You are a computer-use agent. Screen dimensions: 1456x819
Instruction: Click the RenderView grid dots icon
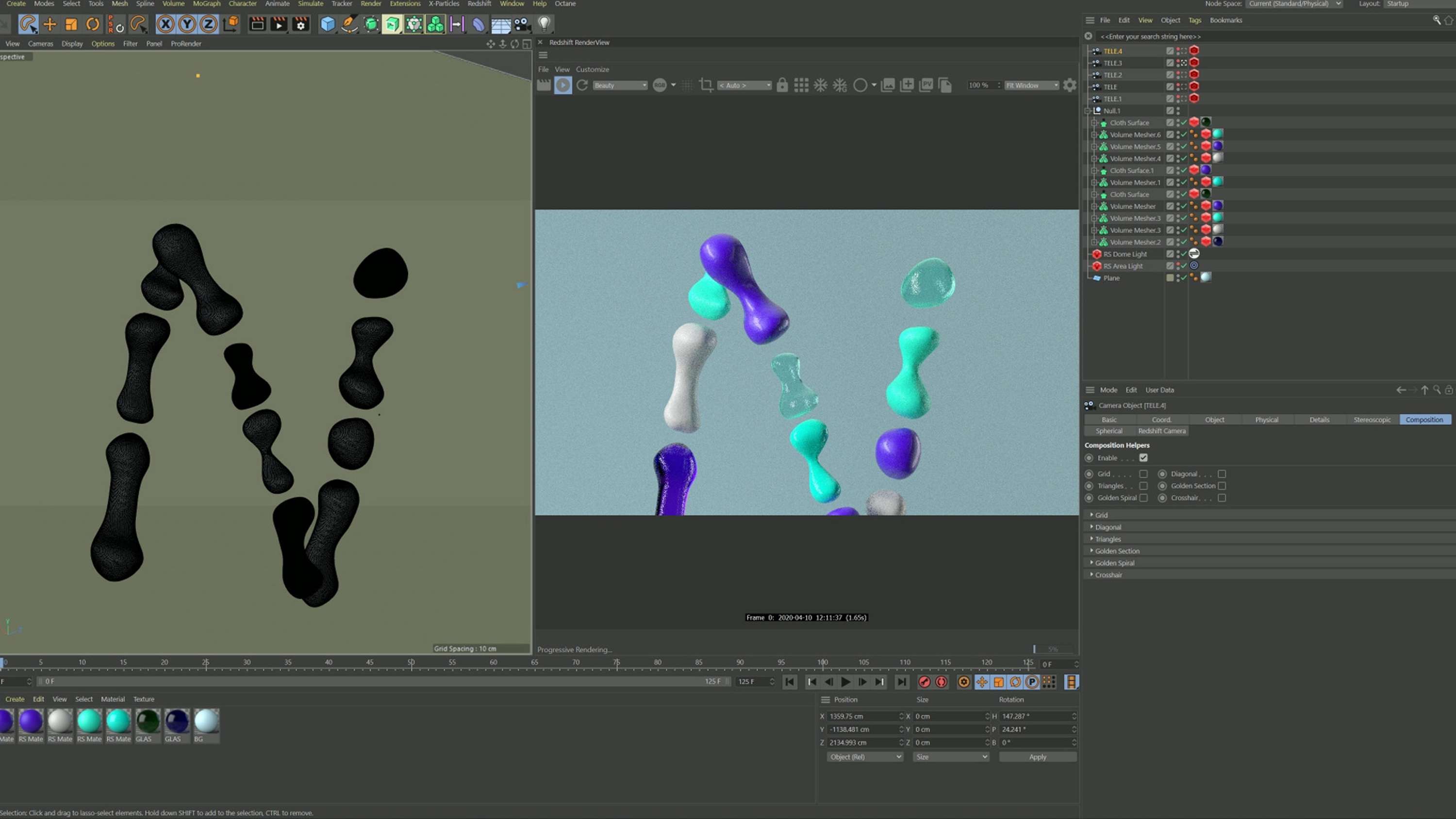801,85
